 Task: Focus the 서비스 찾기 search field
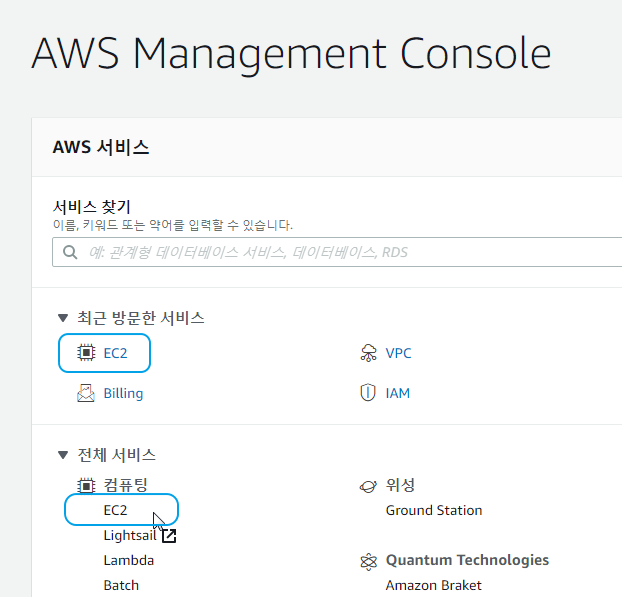pos(337,252)
